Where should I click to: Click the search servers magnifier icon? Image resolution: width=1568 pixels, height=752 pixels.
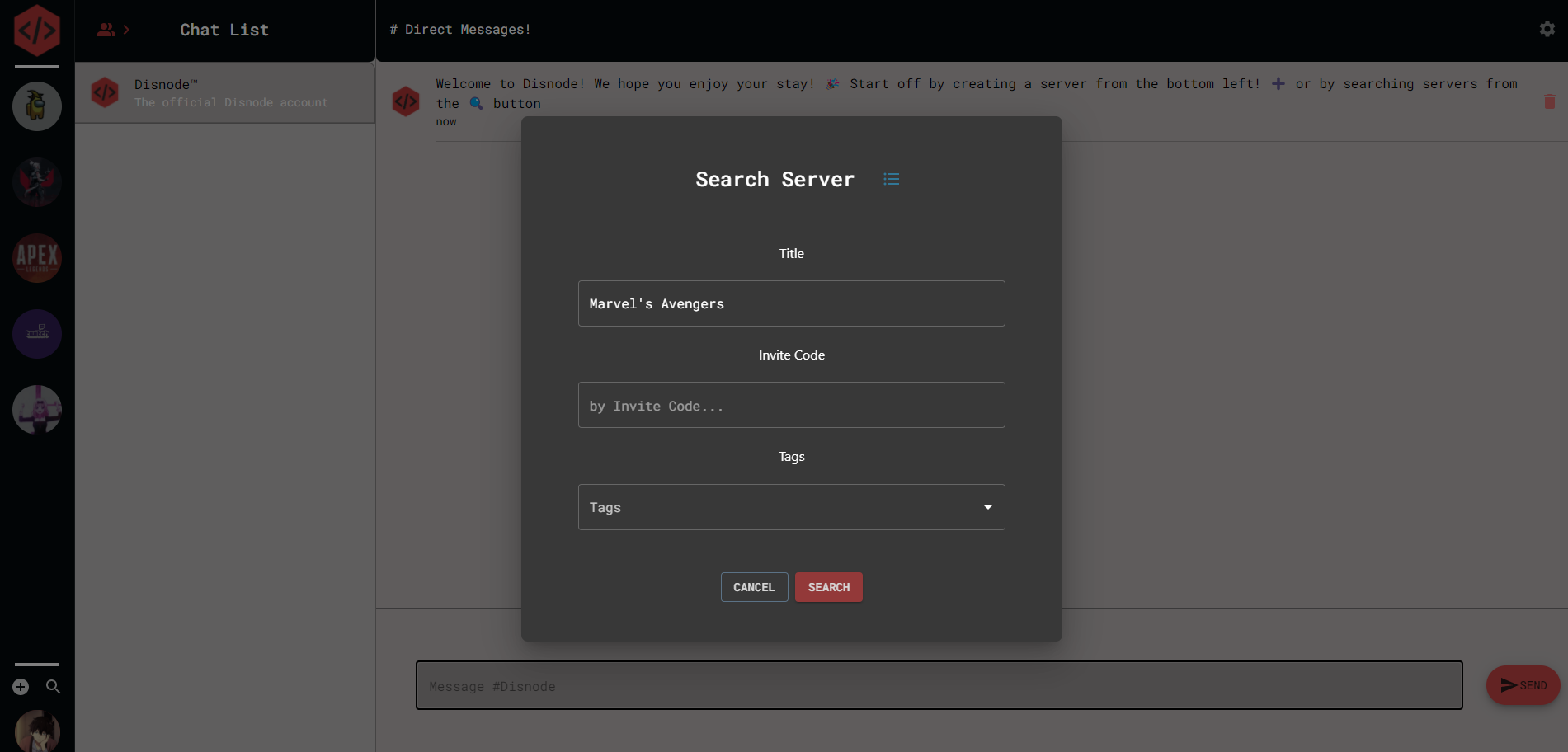pyautogui.click(x=53, y=687)
